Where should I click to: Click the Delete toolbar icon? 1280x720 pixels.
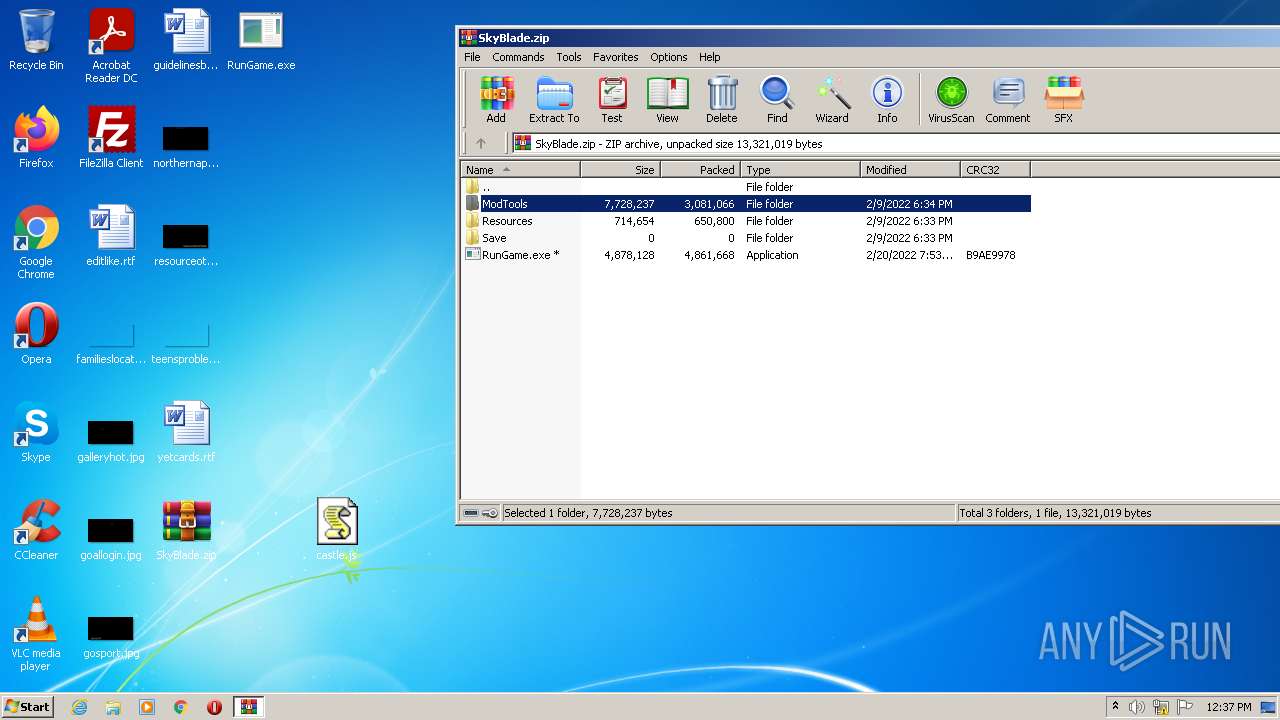coord(722,100)
